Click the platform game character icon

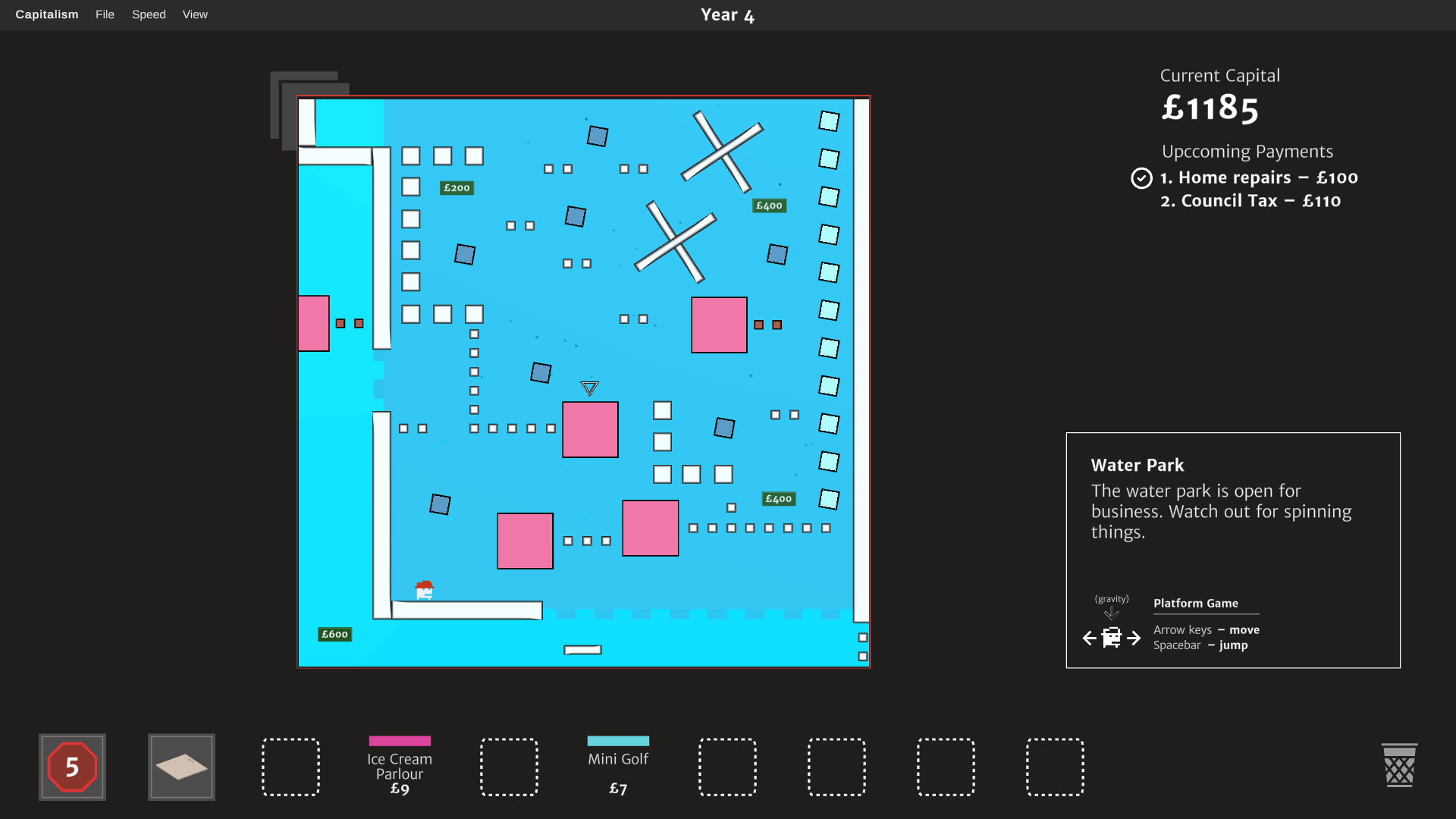(1112, 637)
